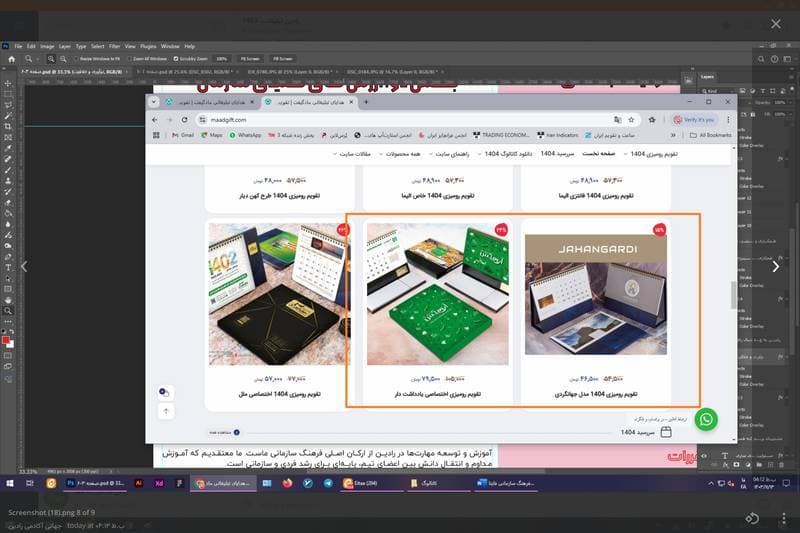Select the Move tool in Photoshop toolbar
The height and width of the screenshot is (533, 800).
[8, 83]
